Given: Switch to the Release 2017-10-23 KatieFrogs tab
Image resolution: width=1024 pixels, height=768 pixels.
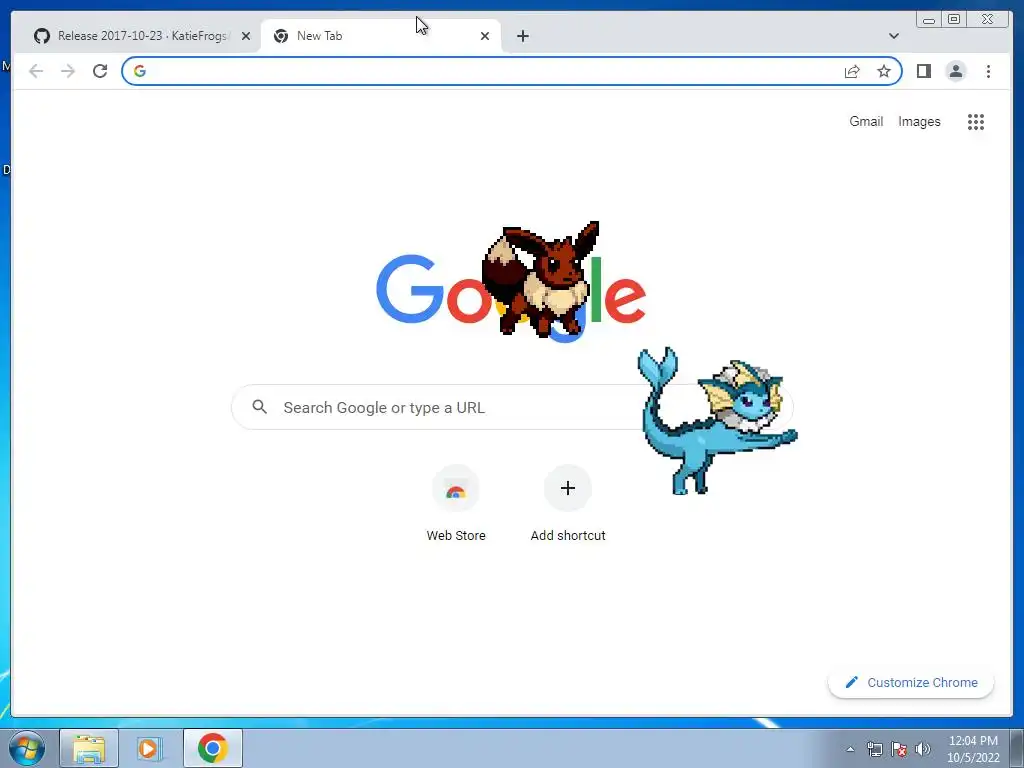Looking at the screenshot, I should (x=140, y=36).
